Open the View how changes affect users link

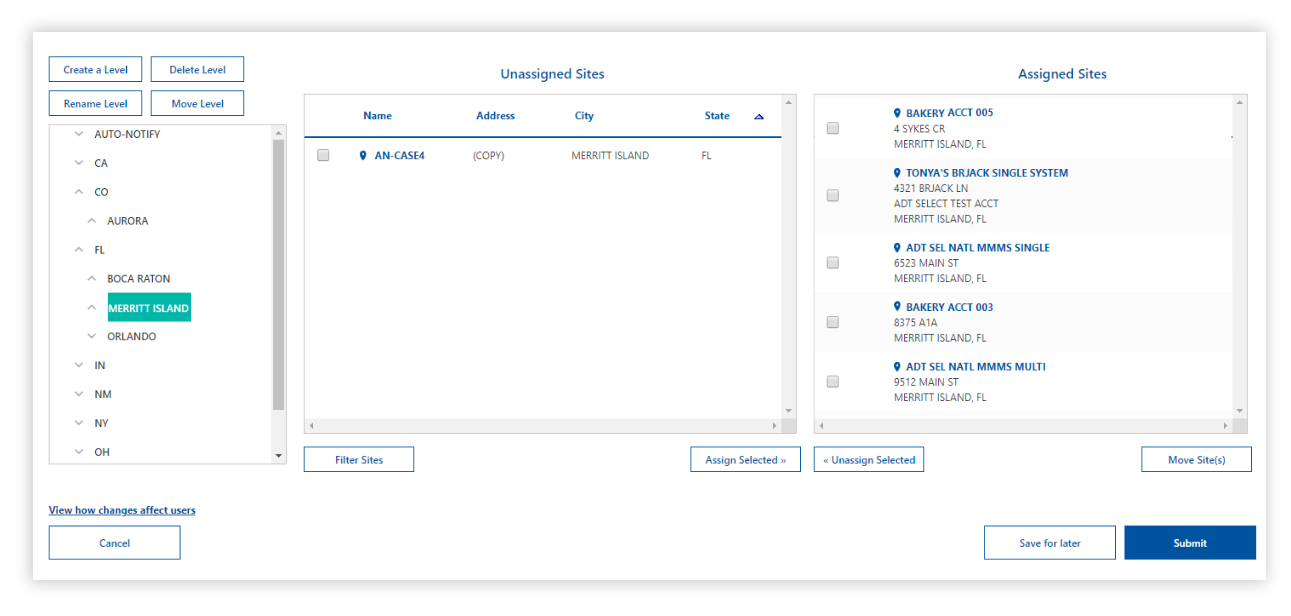coord(122,510)
